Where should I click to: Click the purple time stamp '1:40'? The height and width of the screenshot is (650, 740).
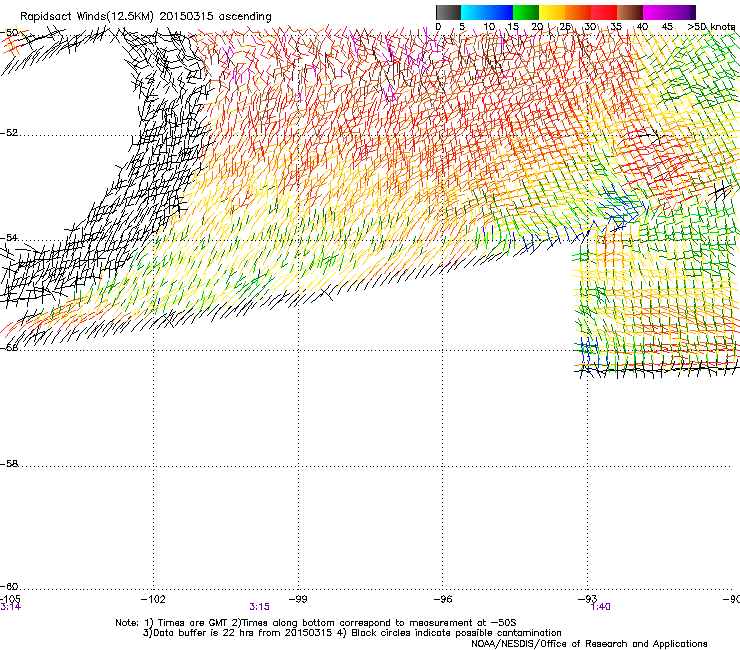click(x=600, y=607)
